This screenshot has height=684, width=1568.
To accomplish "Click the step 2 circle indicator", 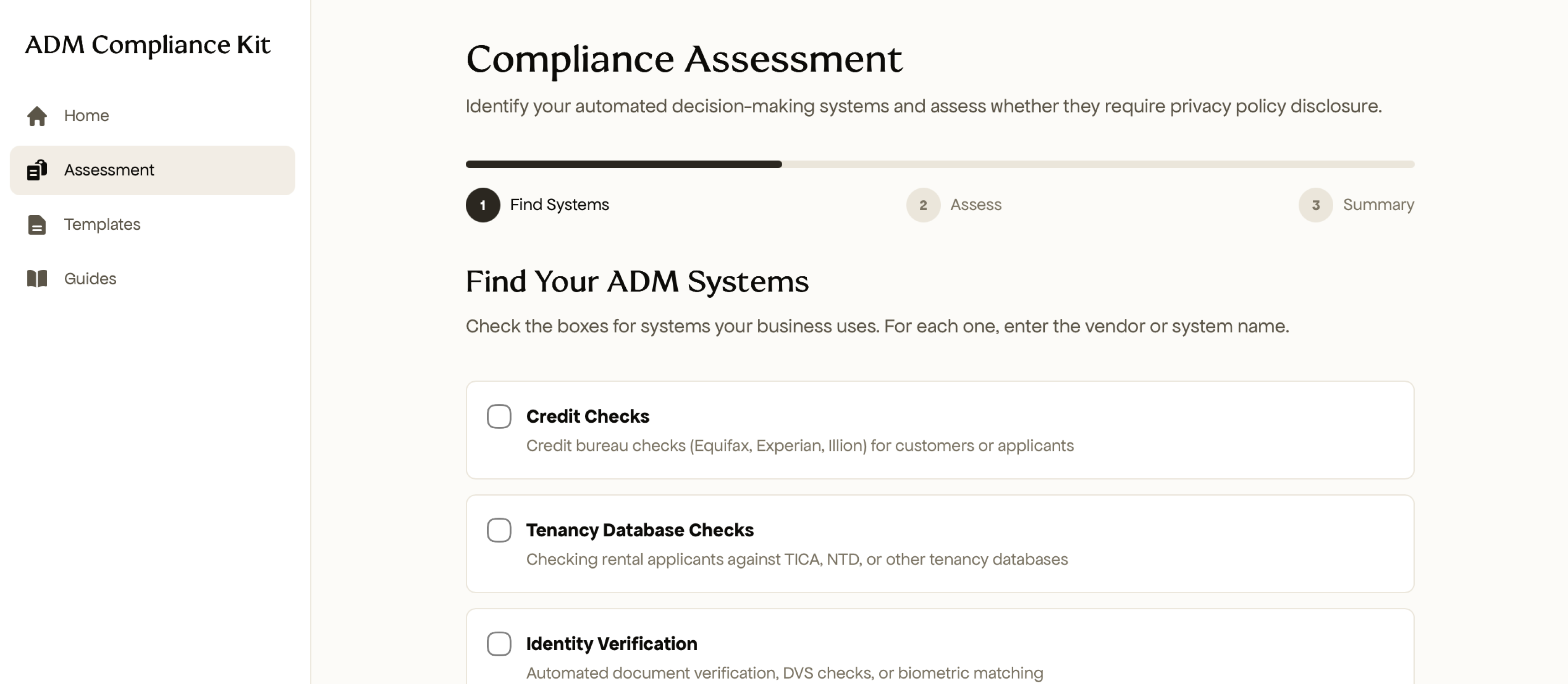I will pos(923,205).
